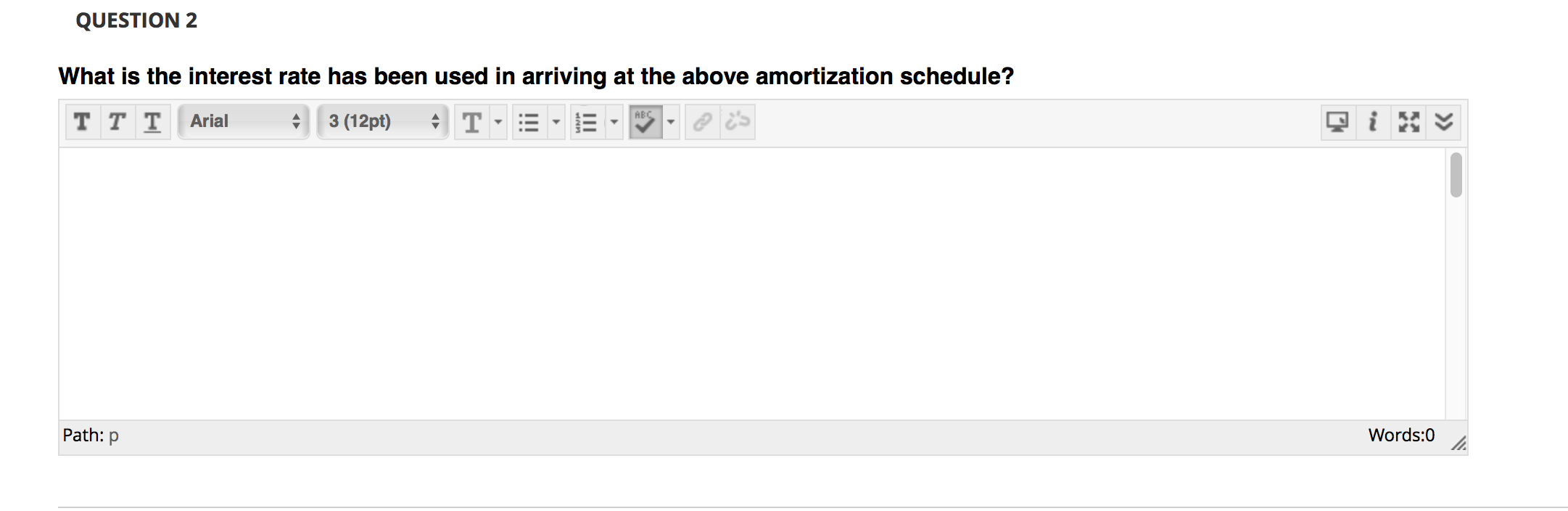This screenshot has height=511, width=1568.
Task: Open the bulleted list style menu
Action: tap(555, 122)
